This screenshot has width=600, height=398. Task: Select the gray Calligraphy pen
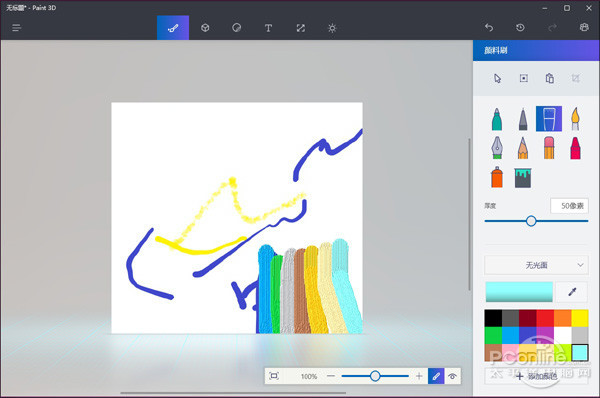(x=523, y=119)
